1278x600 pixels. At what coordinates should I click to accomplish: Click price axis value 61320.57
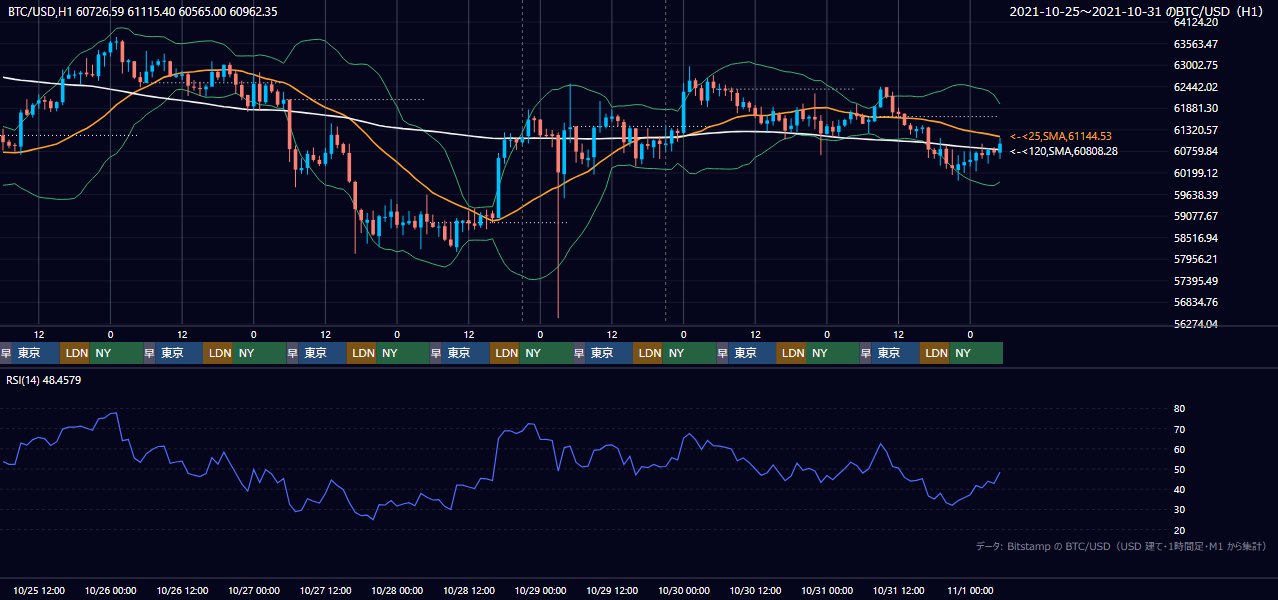[x=1196, y=130]
